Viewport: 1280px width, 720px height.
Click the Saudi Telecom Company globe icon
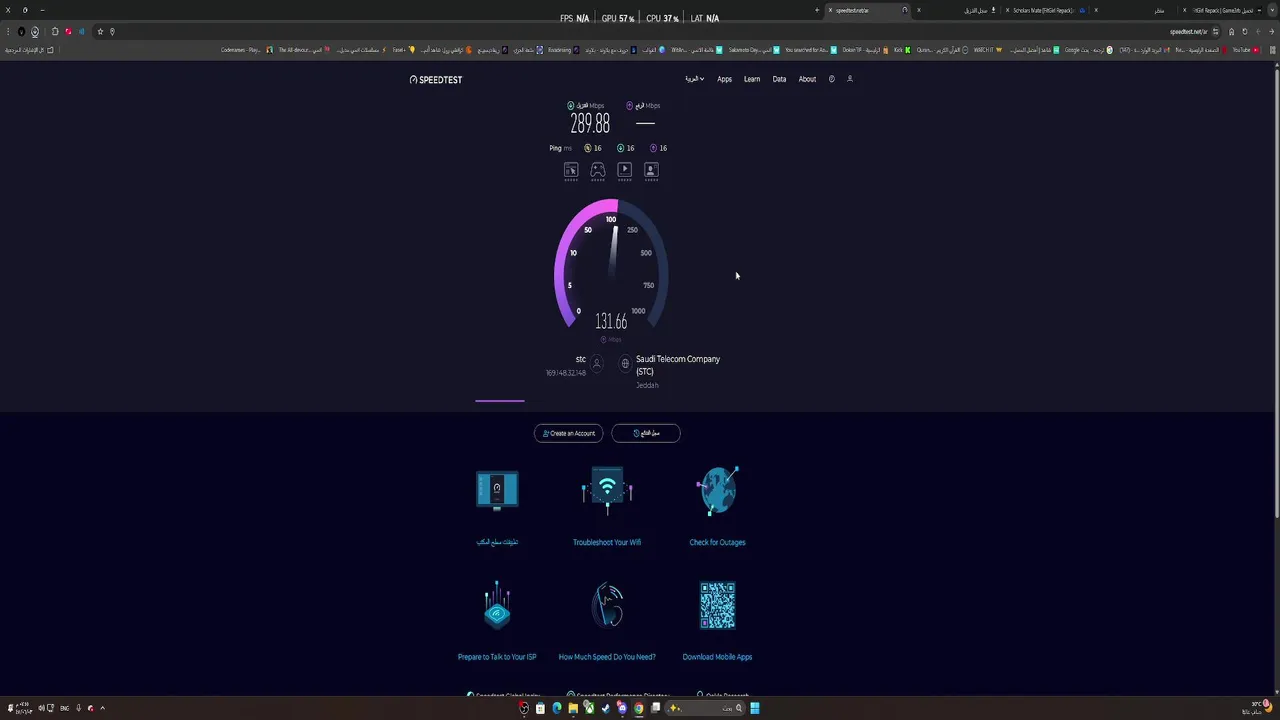(625, 363)
